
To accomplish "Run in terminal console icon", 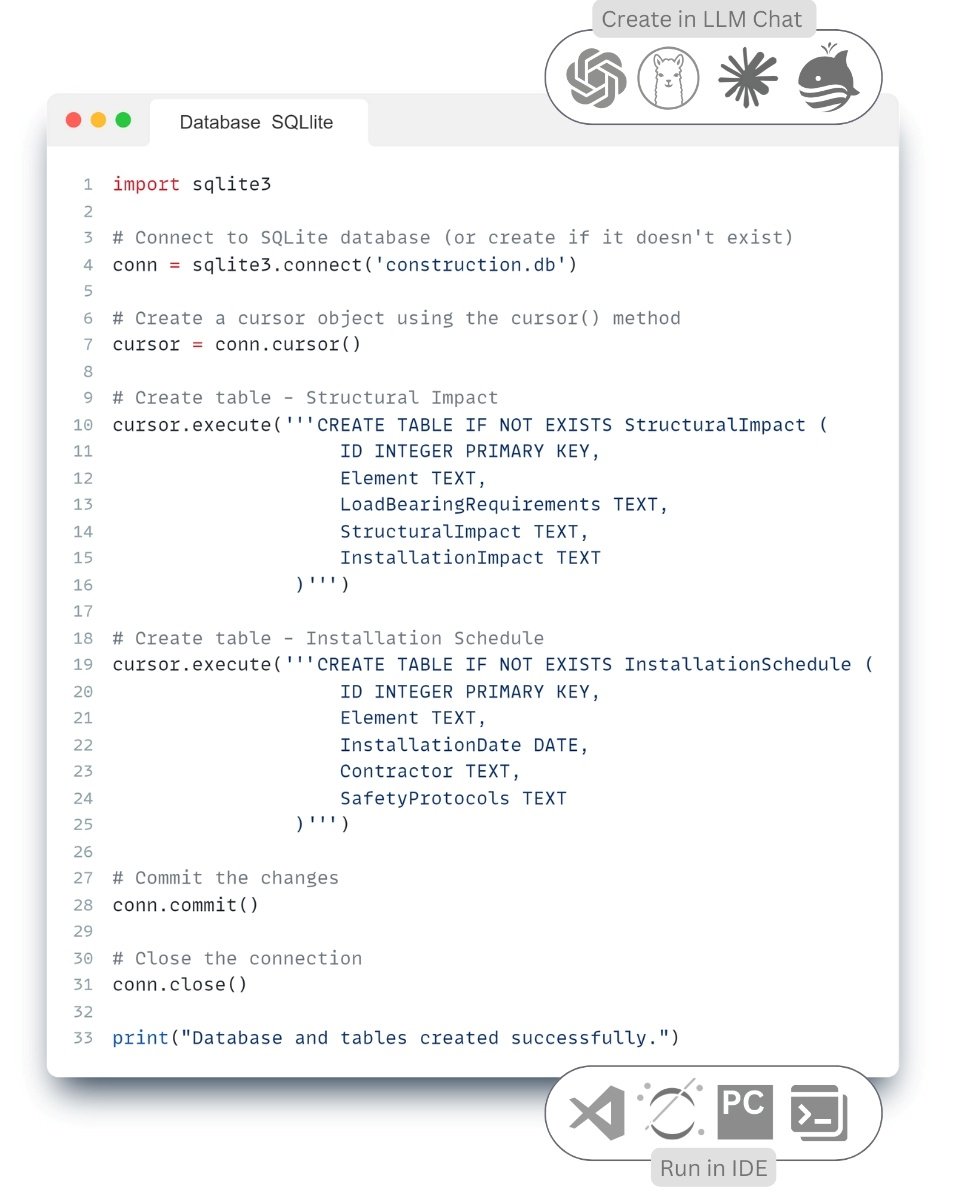I will coord(818,1112).
